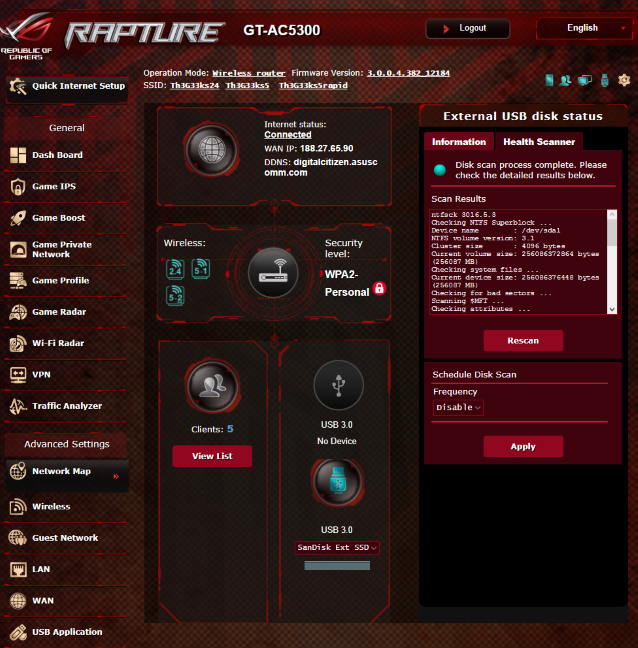Open firmware version 3.0.0.4.382_12184 link
The image size is (638, 648).
(x=408, y=73)
